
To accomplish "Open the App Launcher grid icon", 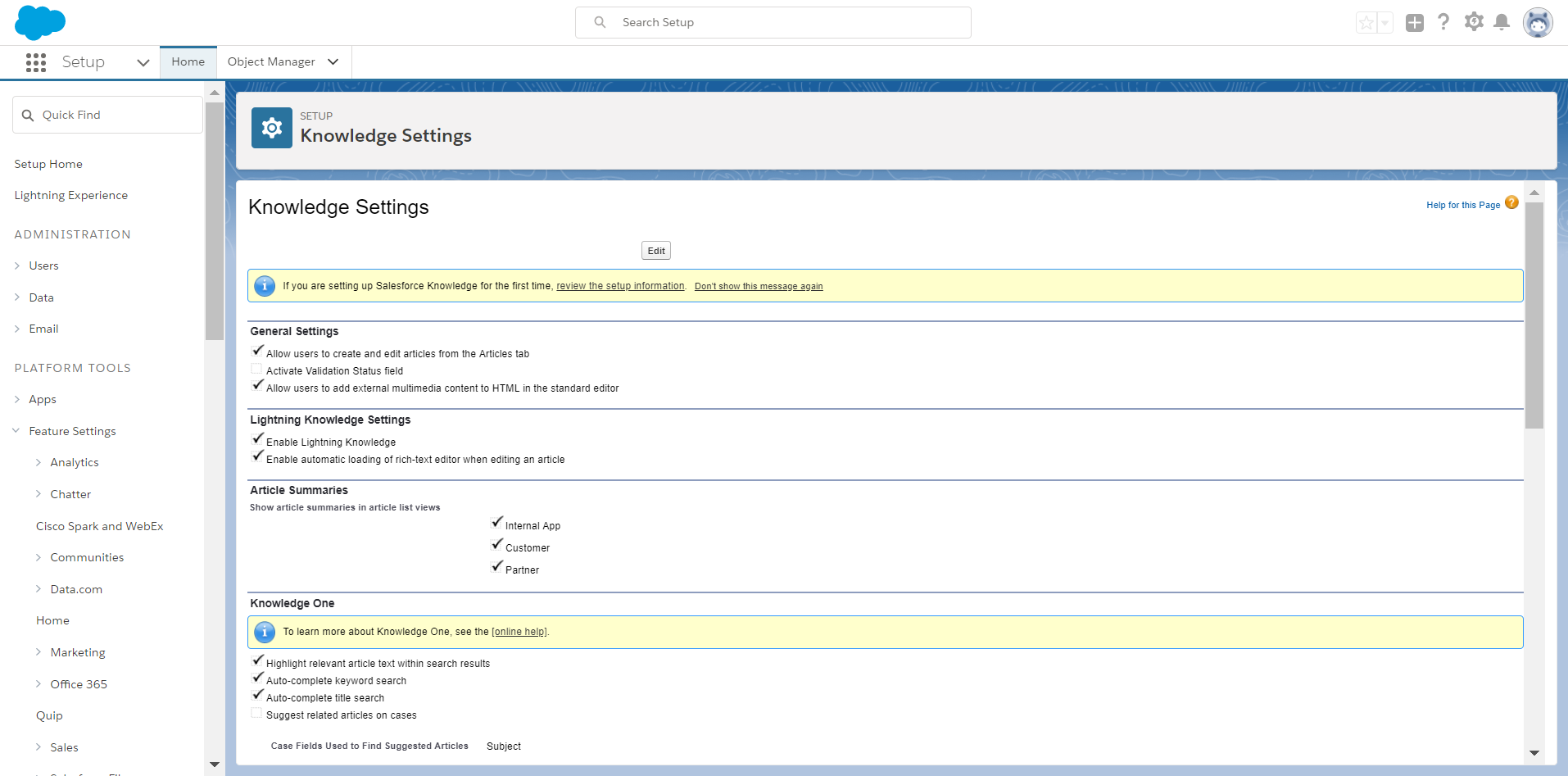I will point(35,62).
